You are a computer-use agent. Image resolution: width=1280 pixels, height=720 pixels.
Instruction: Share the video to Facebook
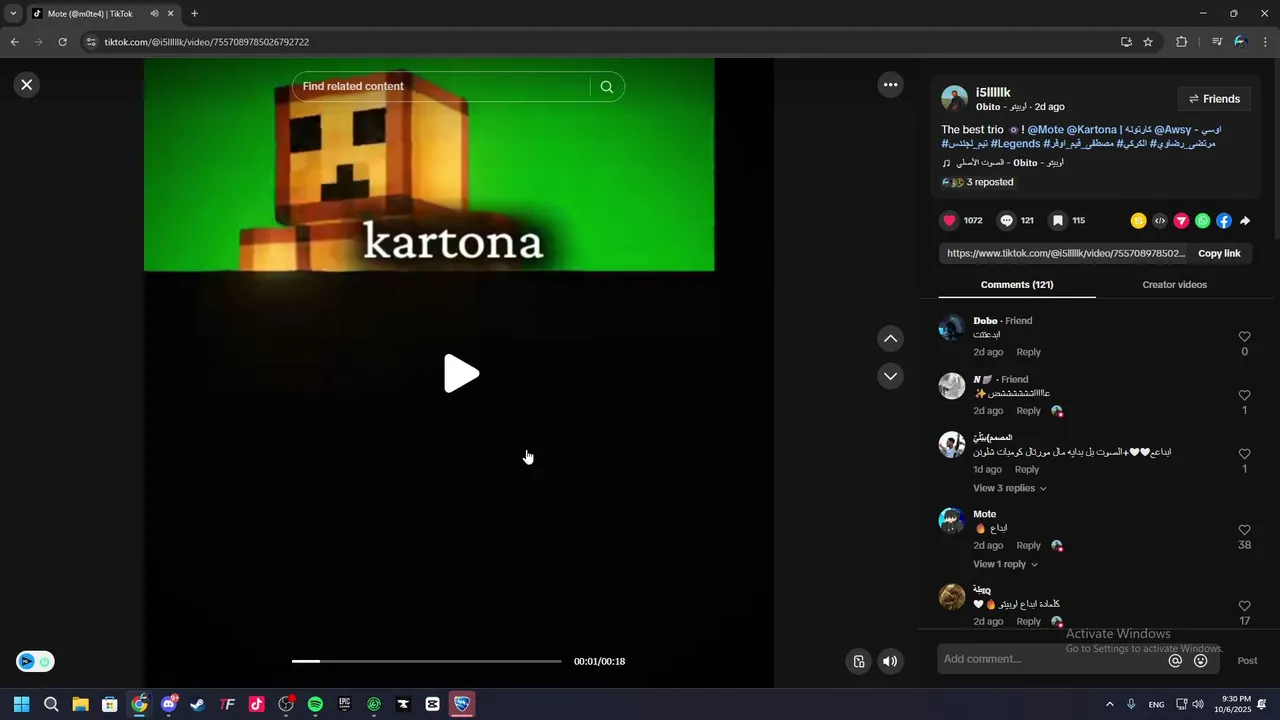pos(1224,221)
